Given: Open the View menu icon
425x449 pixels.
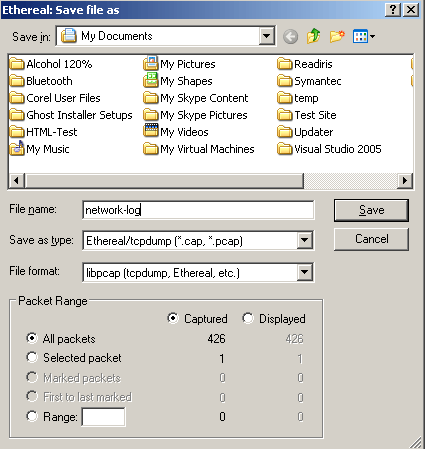Looking at the screenshot, I should pos(363,36).
